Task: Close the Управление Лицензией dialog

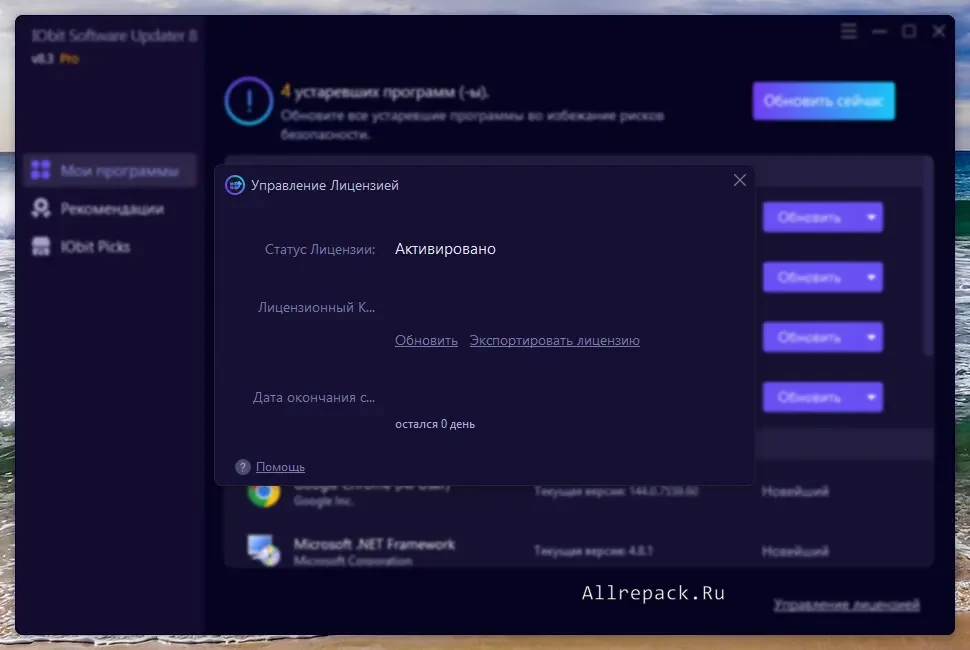Action: [x=739, y=180]
